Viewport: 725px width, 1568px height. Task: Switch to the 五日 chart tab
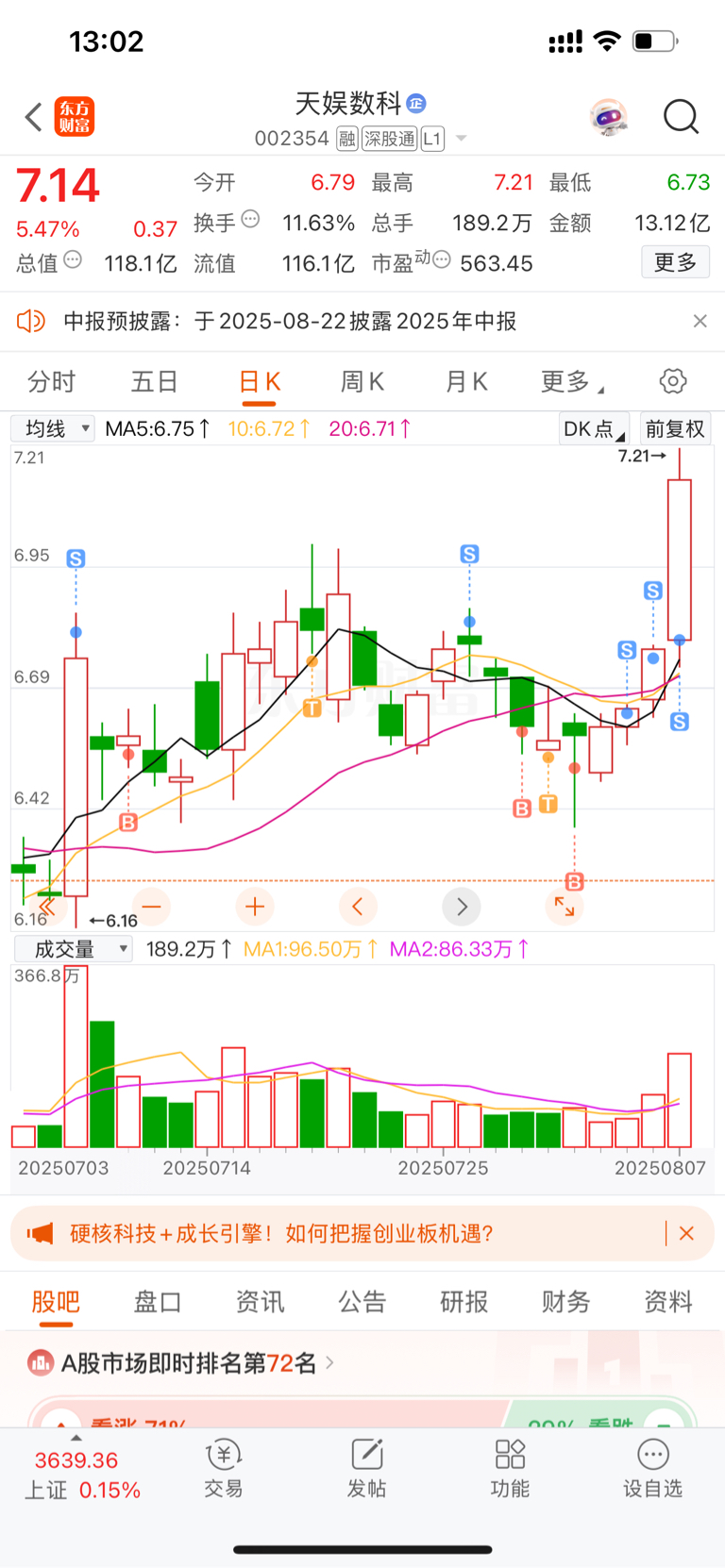pos(154,381)
